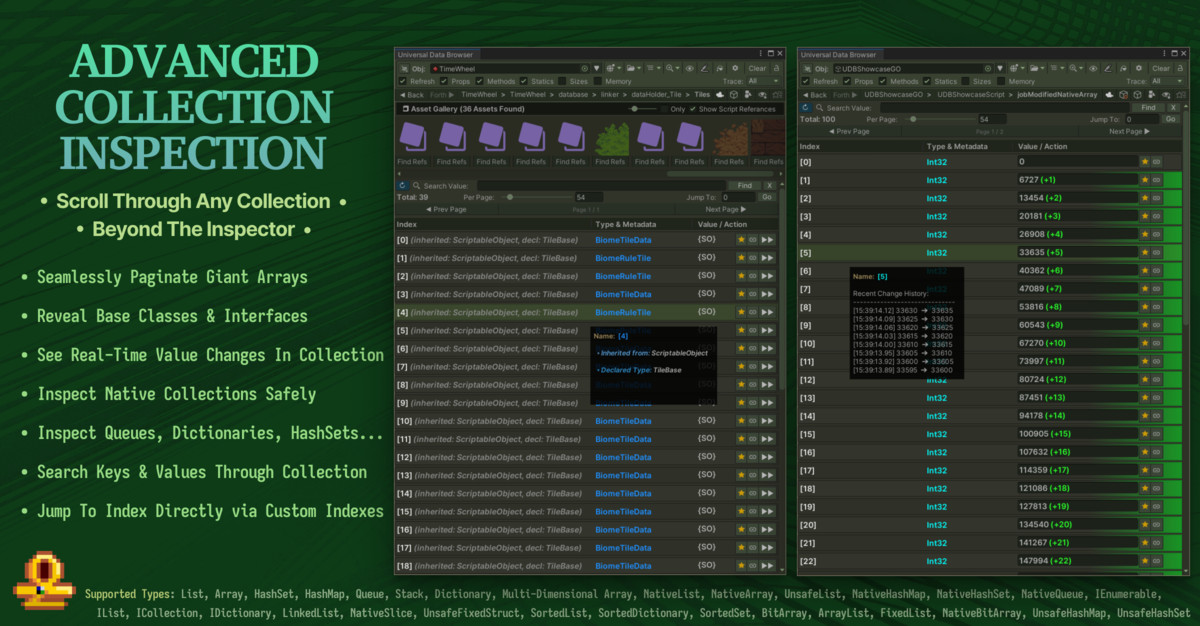1200x626 pixels.
Task: Click the cloud icon after jobModifiedNativeArray breadcrumb
Action: point(1109,94)
